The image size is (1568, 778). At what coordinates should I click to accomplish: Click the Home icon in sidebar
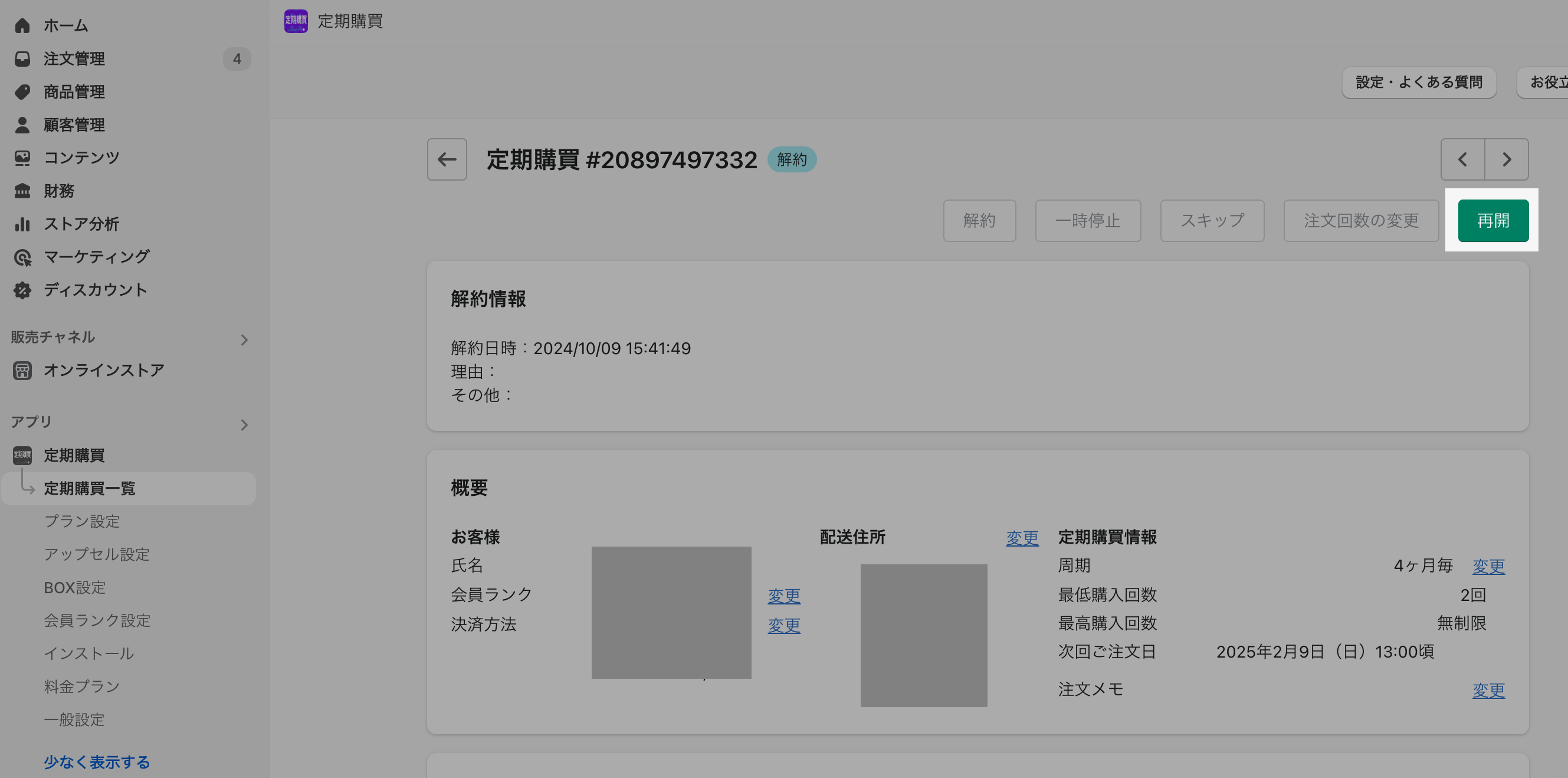(22, 25)
